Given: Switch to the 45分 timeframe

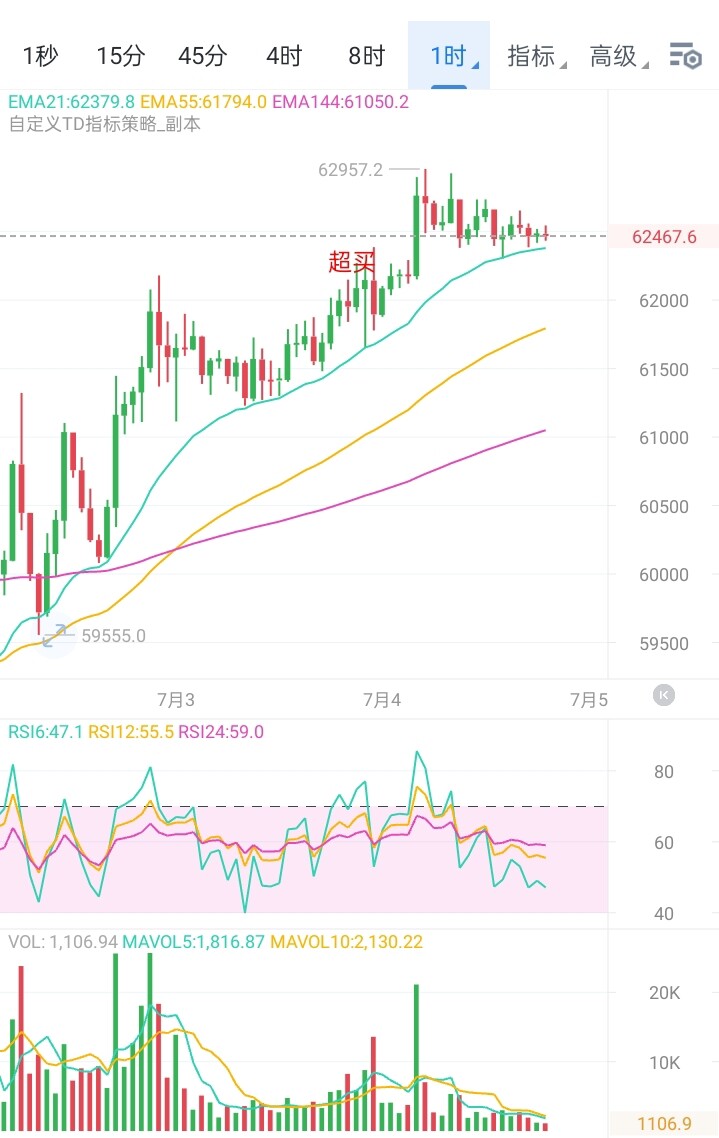Looking at the screenshot, I should pos(202,56).
